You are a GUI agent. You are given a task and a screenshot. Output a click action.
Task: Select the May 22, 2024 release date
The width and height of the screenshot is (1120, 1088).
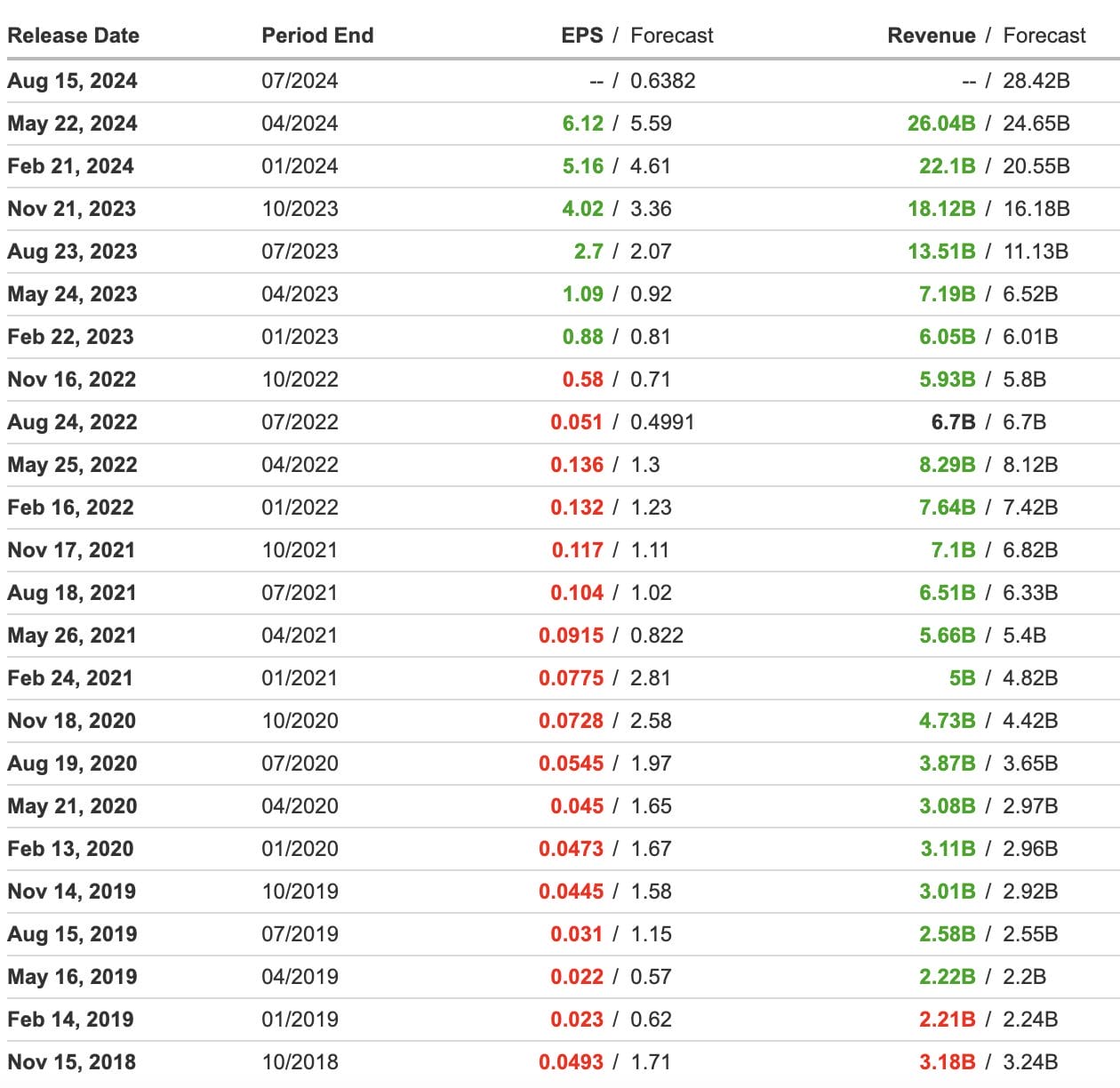pyautogui.click(x=72, y=124)
